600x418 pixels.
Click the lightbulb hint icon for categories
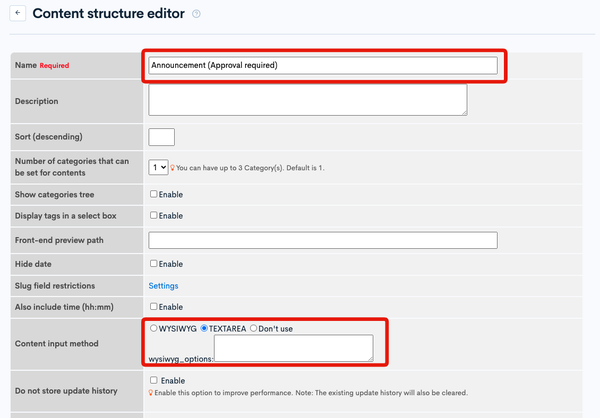[x=172, y=168]
